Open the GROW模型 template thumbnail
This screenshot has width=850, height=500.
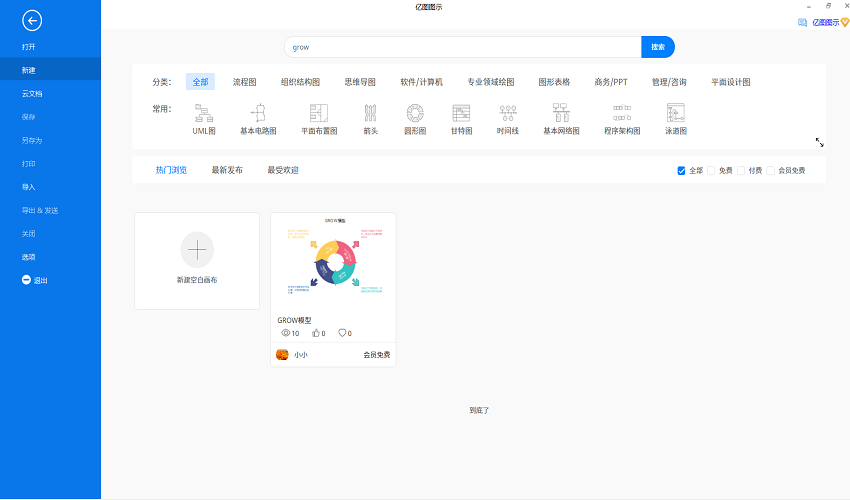pyautogui.click(x=333, y=262)
